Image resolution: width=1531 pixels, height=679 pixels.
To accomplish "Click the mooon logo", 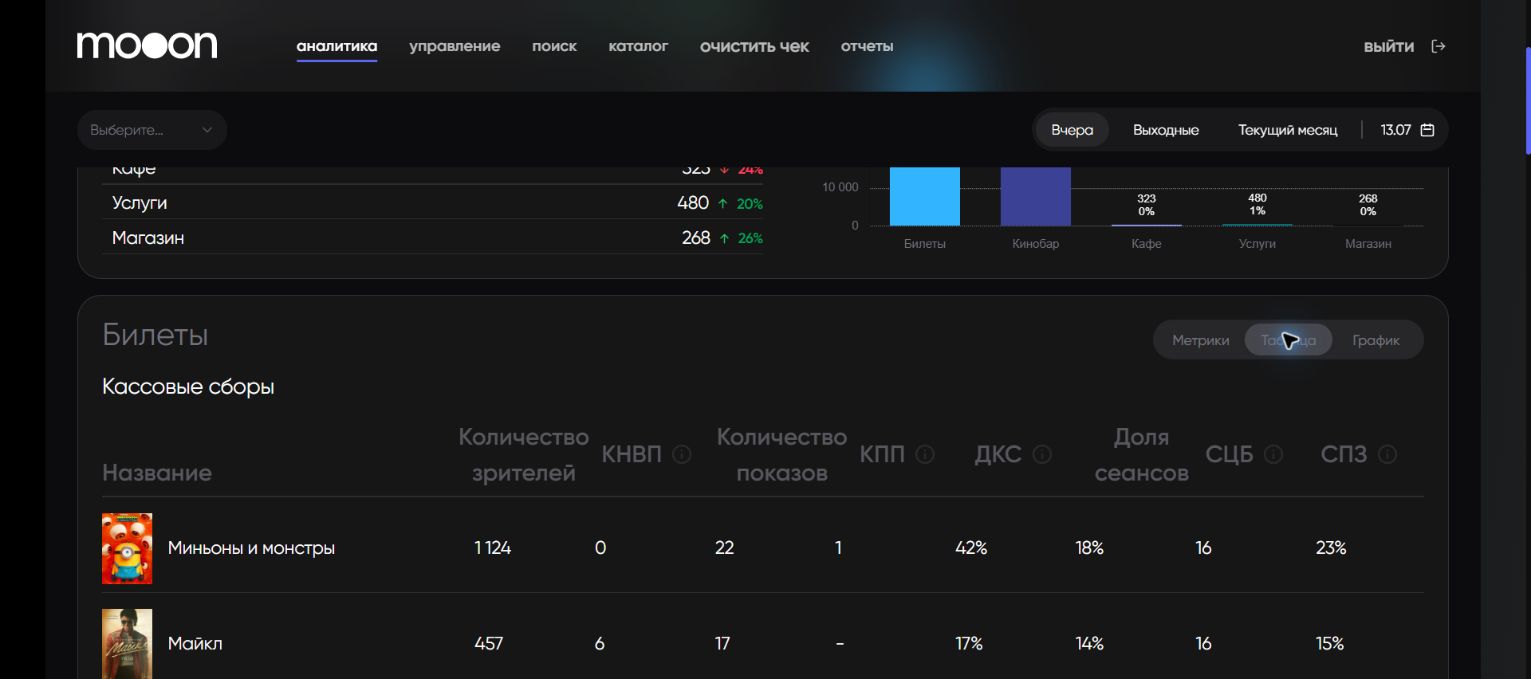I will [147, 45].
